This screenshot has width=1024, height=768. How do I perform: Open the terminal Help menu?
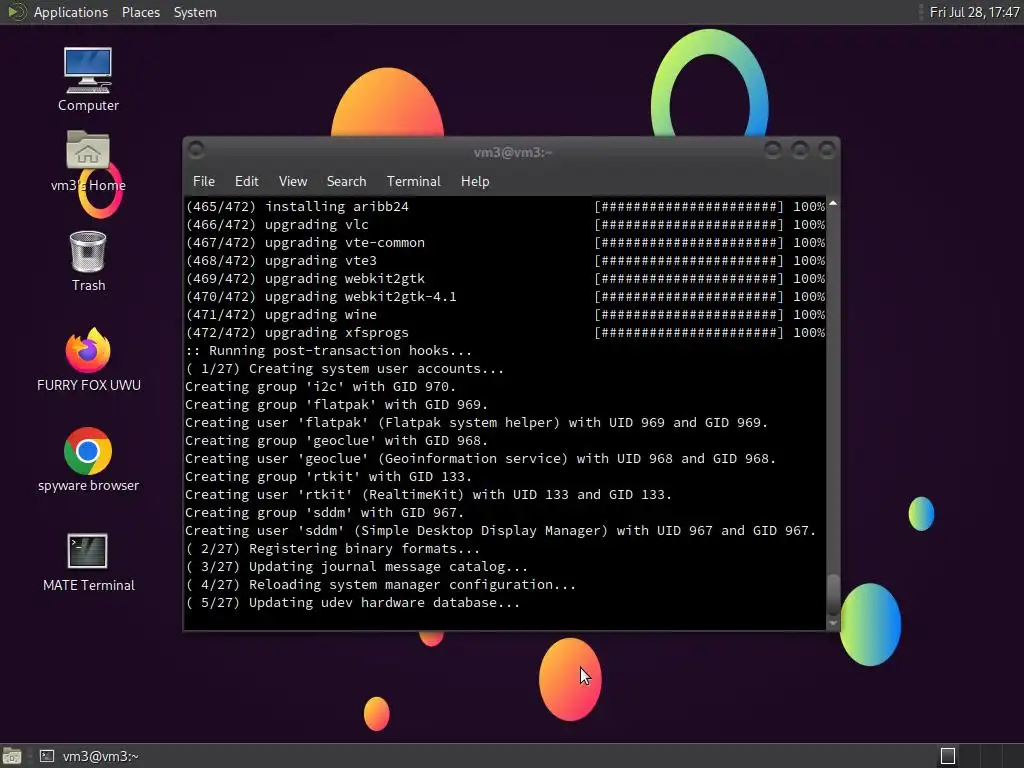click(475, 182)
